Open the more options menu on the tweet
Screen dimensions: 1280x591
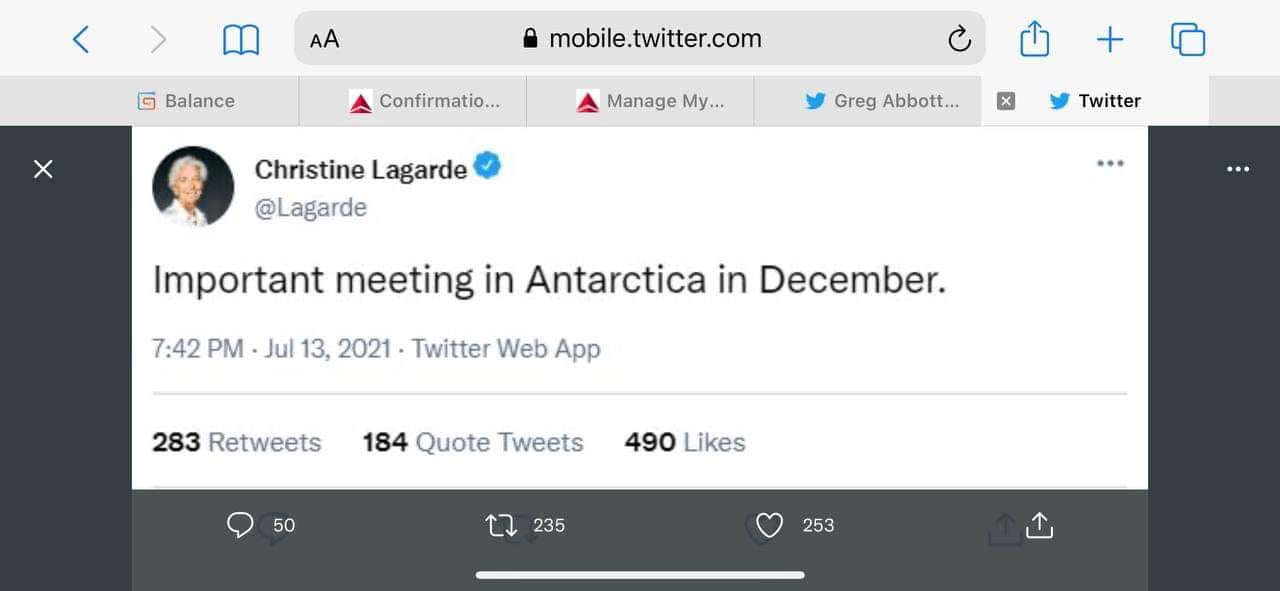(1110, 163)
